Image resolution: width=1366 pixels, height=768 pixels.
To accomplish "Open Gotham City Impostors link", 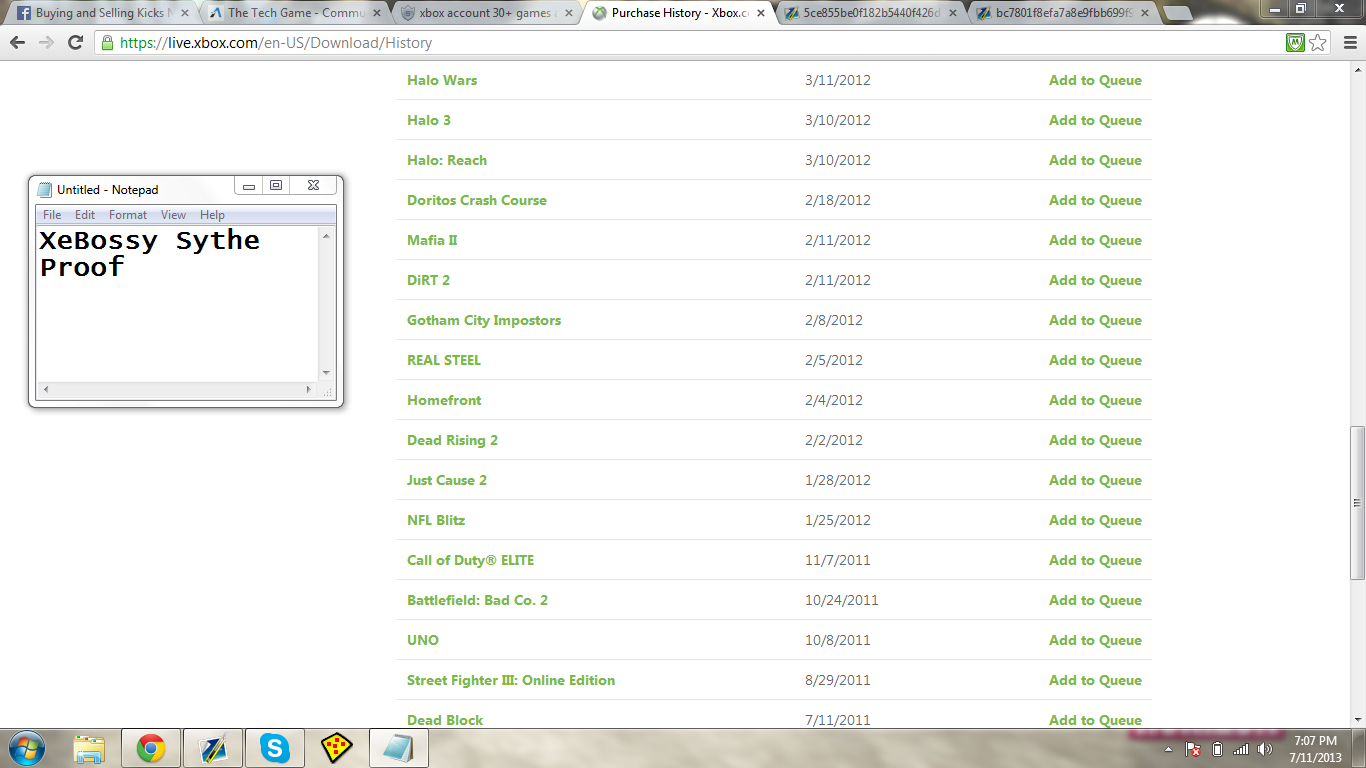I will coord(484,320).
